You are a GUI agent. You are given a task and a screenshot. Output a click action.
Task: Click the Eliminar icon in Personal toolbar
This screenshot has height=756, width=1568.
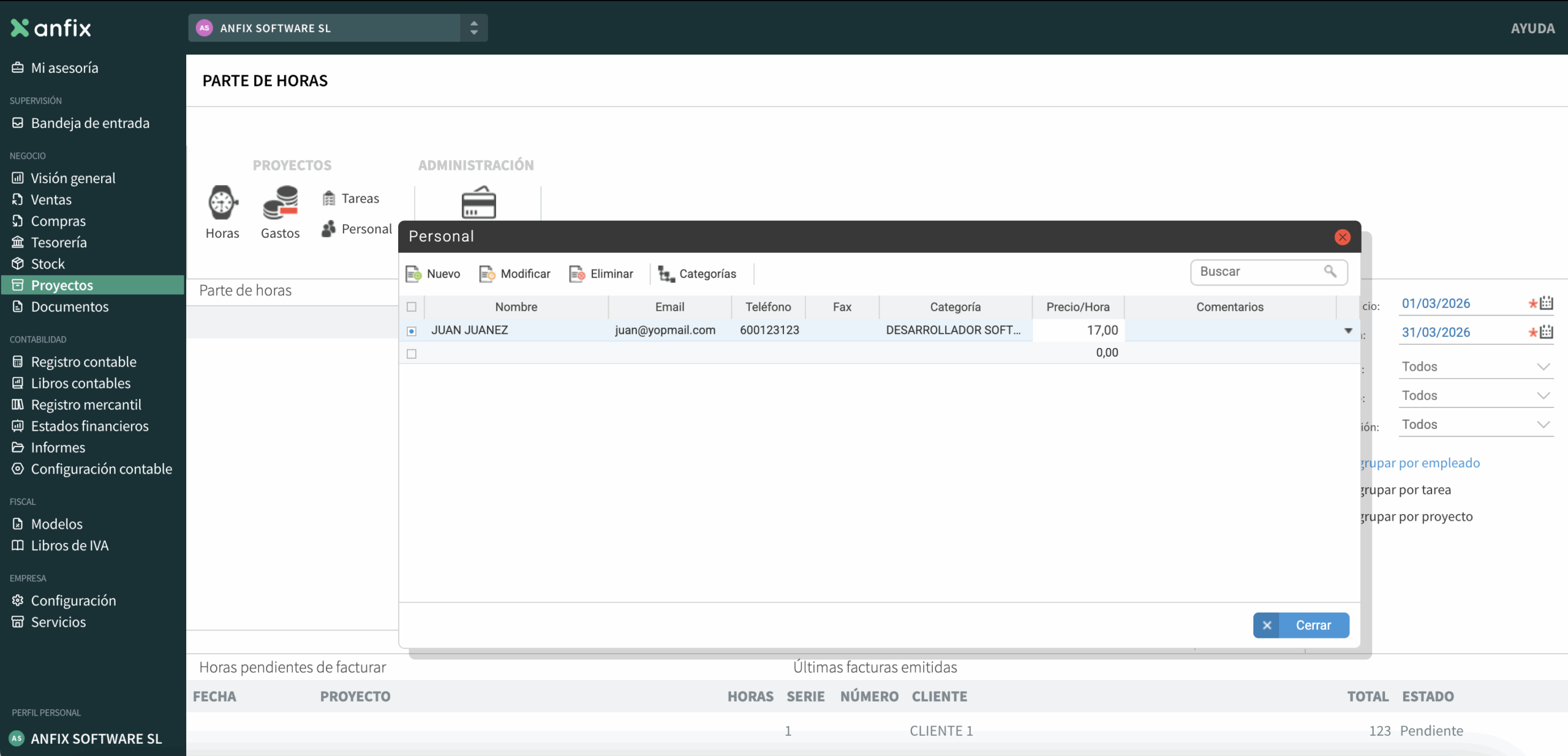(x=577, y=274)
